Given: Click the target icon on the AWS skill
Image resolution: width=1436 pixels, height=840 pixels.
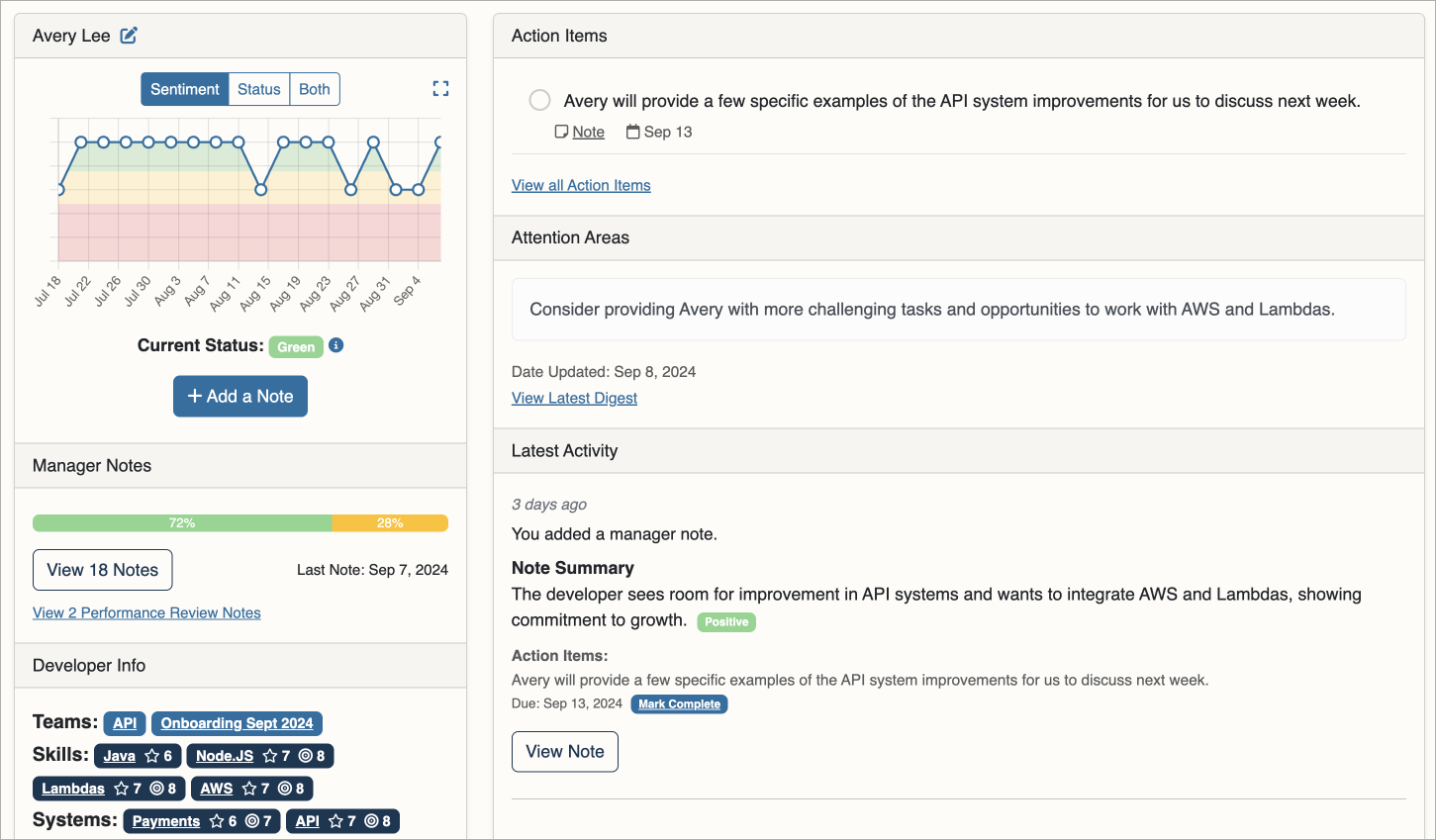Looking at the screenshot, I should (285, 789).
